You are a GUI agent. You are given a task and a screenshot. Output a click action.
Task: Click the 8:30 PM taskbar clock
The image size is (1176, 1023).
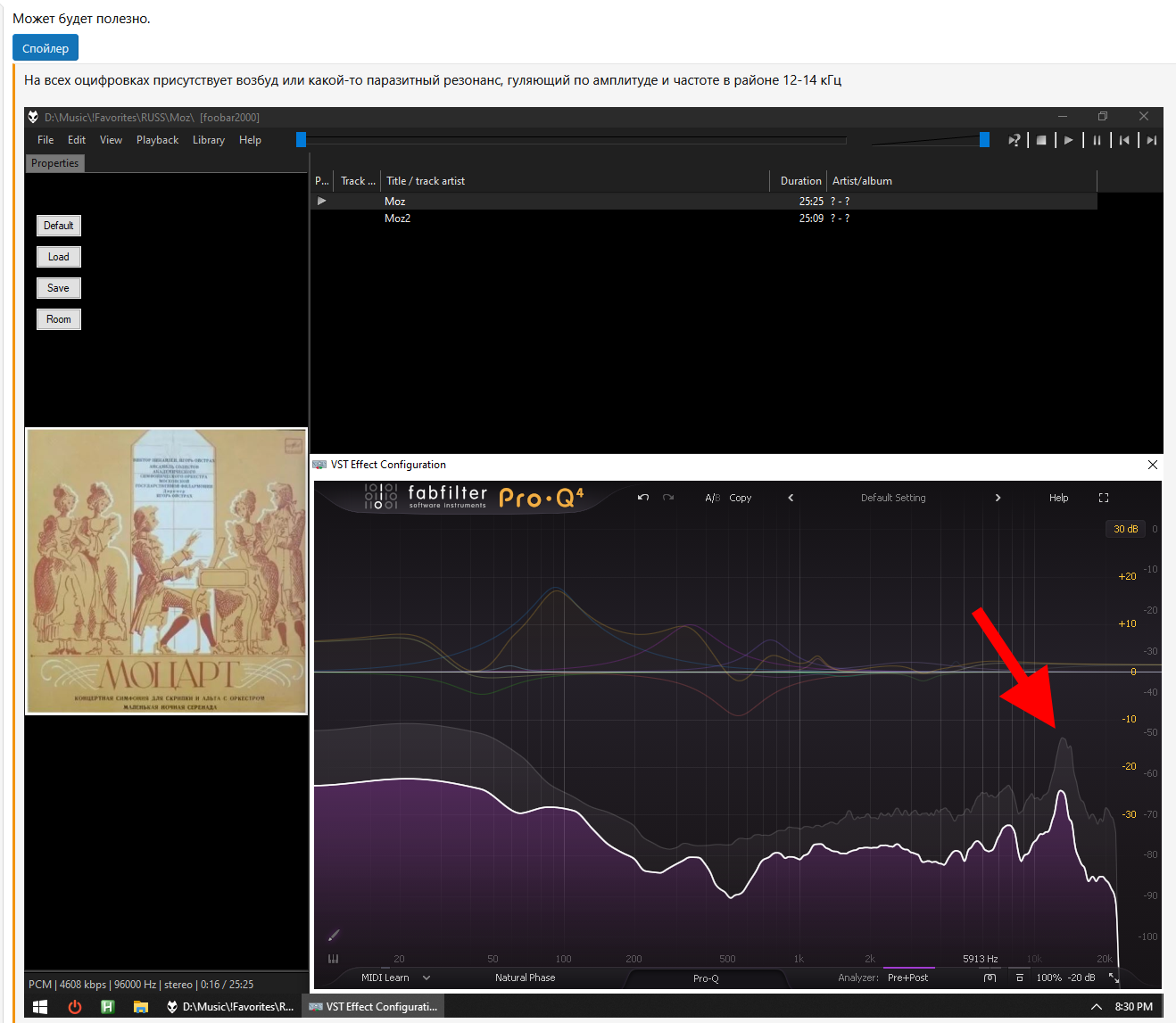(x=1133, y=1007)
